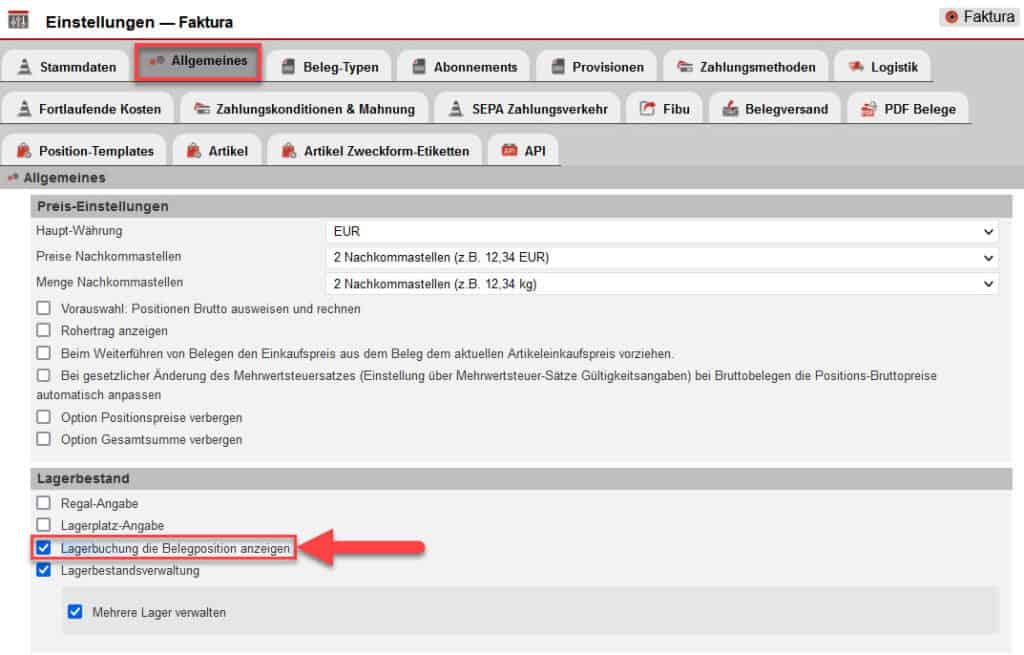Disable Mehrere Lager verwalten

pos(76,611)
